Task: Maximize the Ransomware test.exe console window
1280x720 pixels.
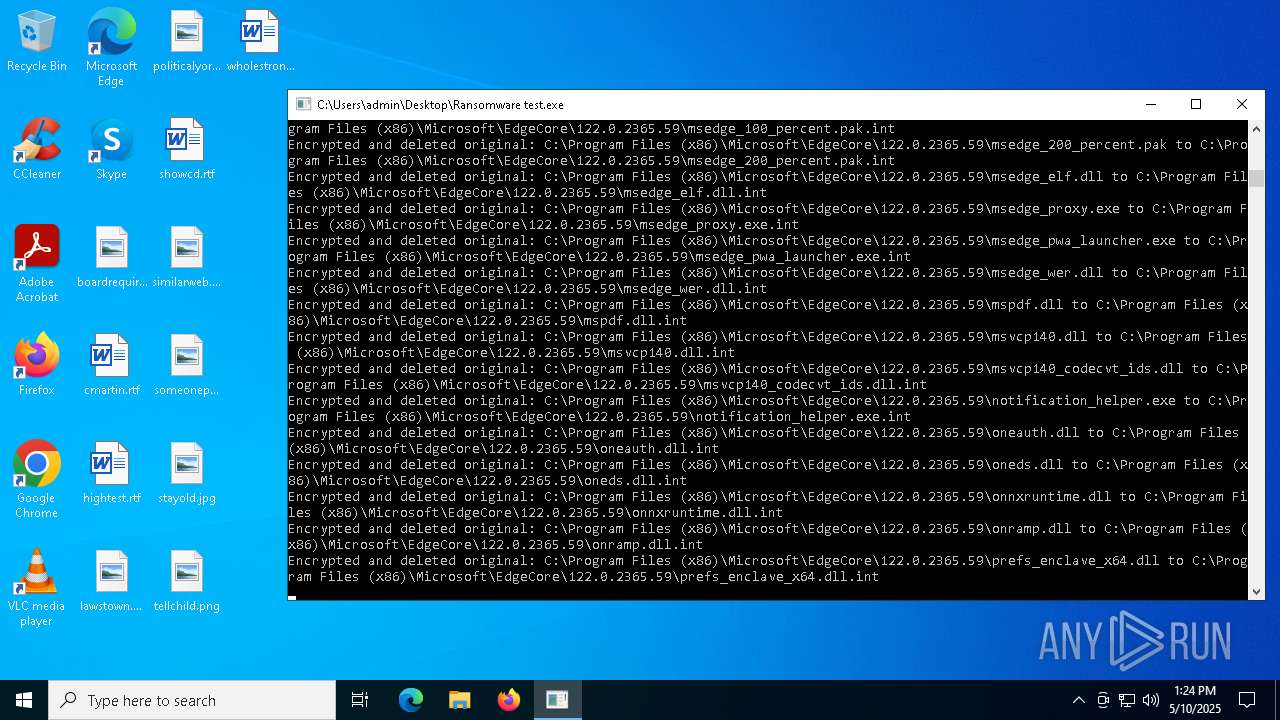Action: point(1196,104)
